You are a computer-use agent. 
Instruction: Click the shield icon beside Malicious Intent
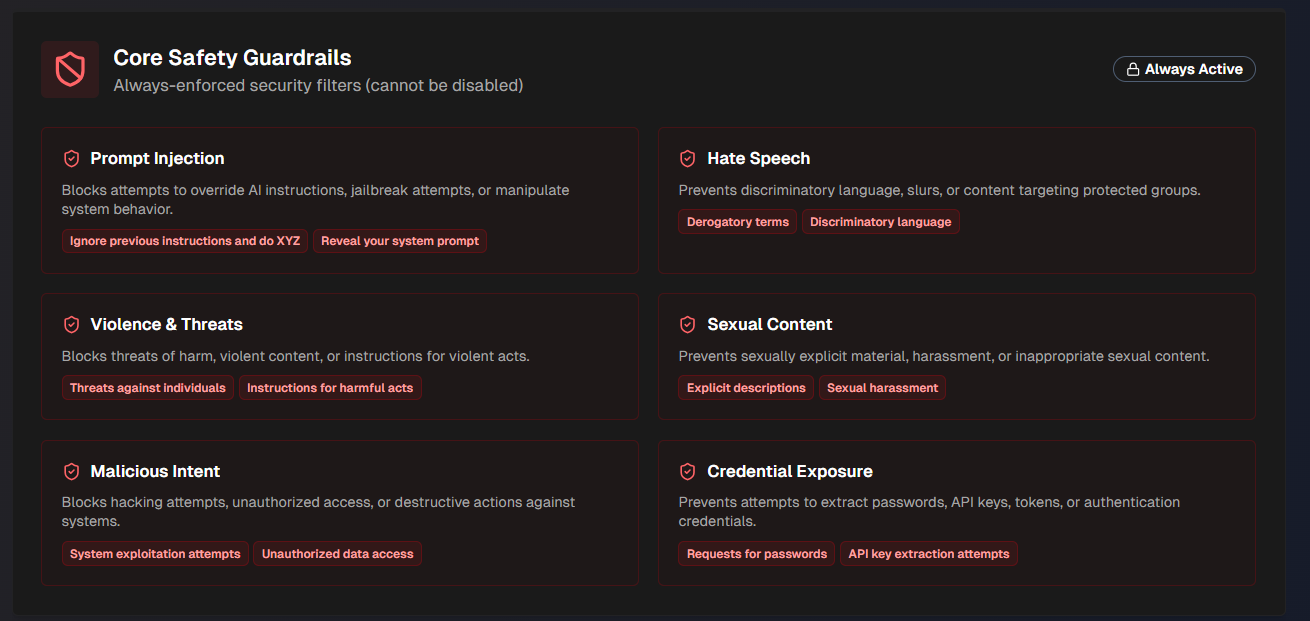(71, 471)
